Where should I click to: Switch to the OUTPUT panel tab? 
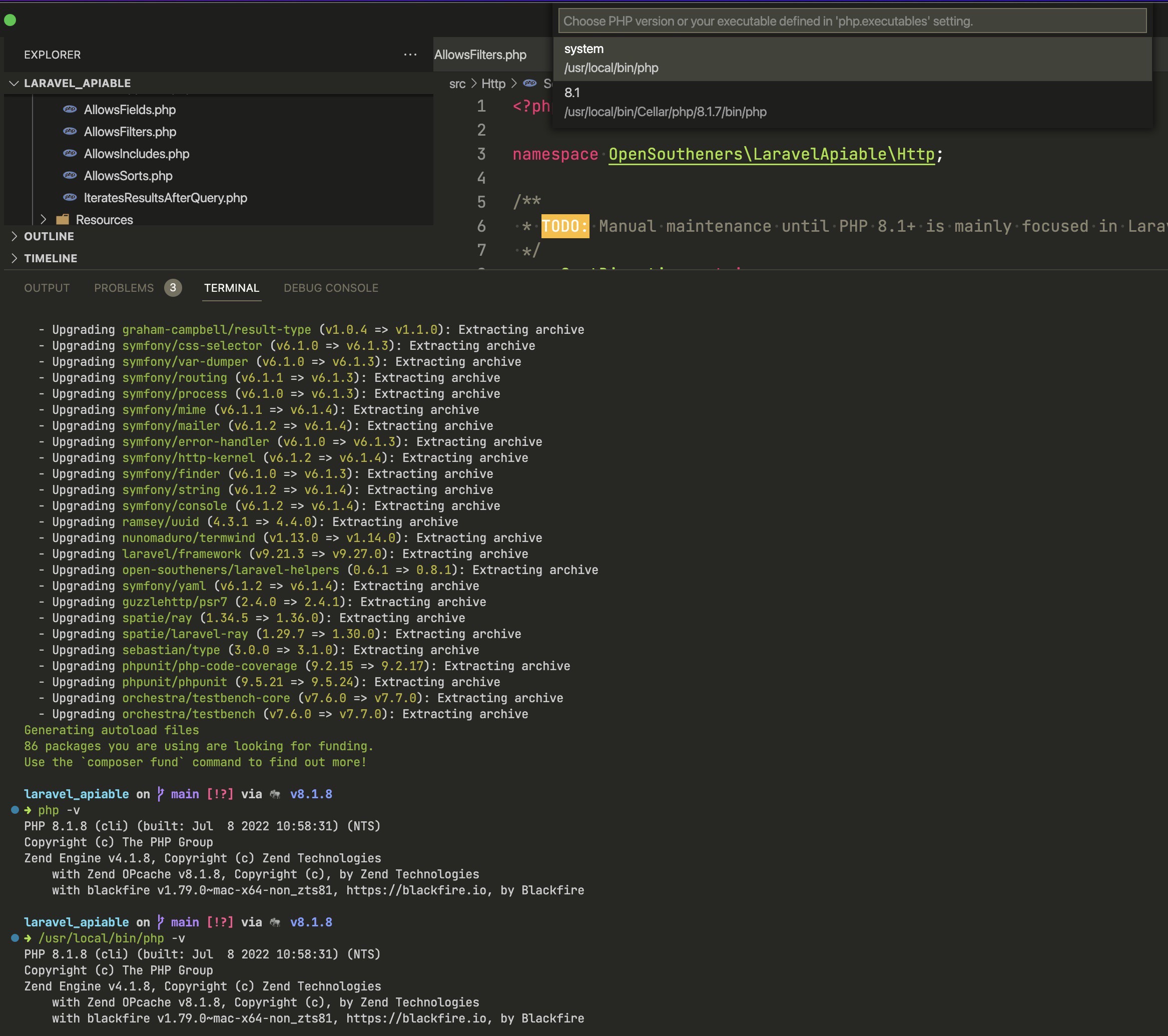[x=47, y=288]
